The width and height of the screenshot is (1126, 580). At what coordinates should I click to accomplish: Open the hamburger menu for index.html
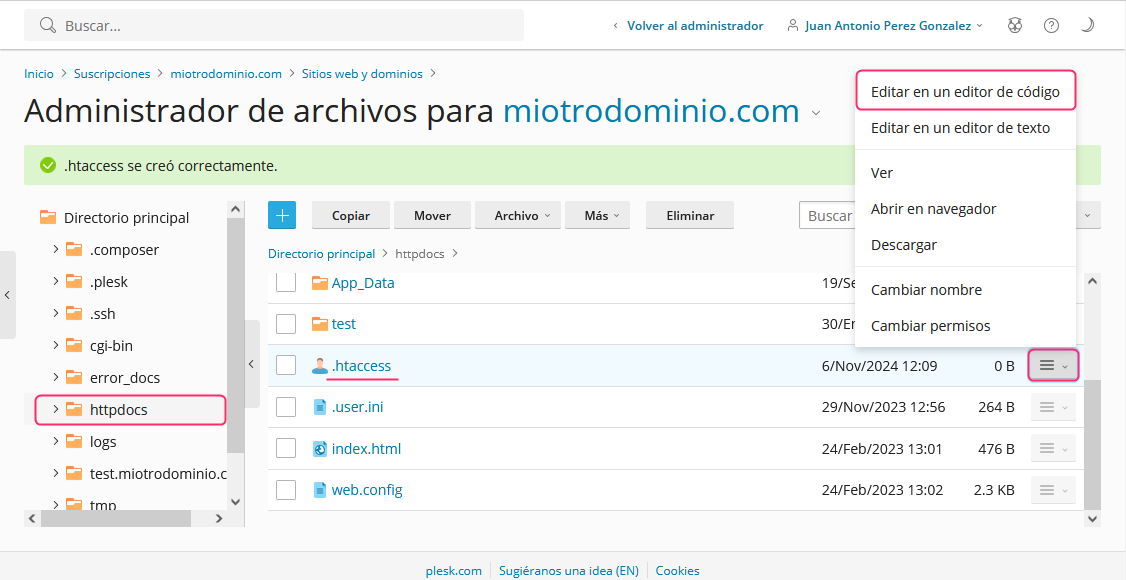coord(1053,449)
